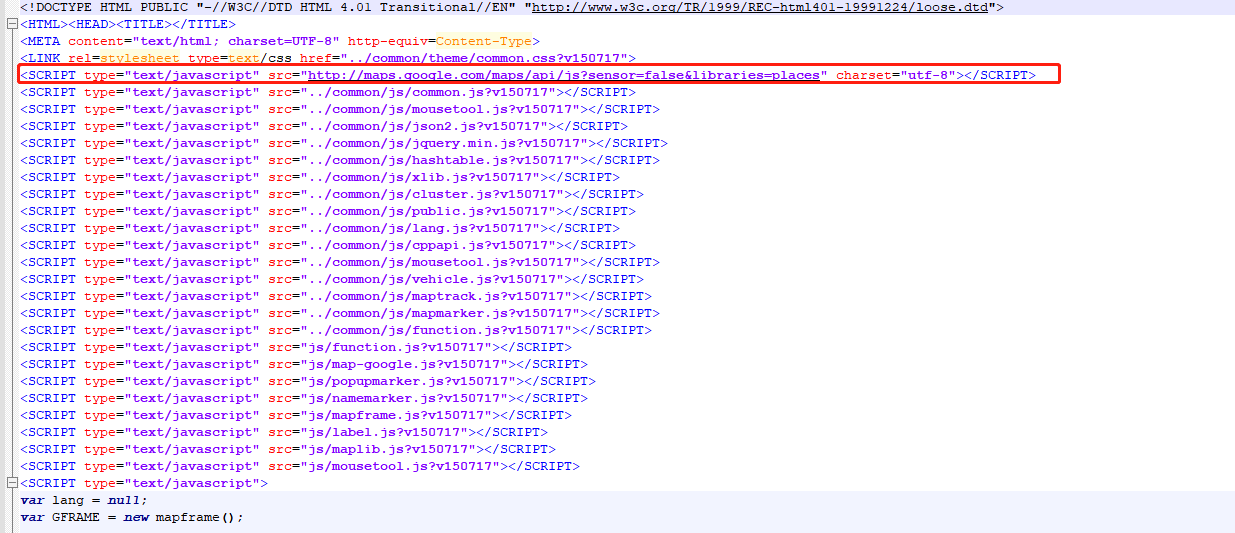Select the vehicle.js script line

point(332,280)
